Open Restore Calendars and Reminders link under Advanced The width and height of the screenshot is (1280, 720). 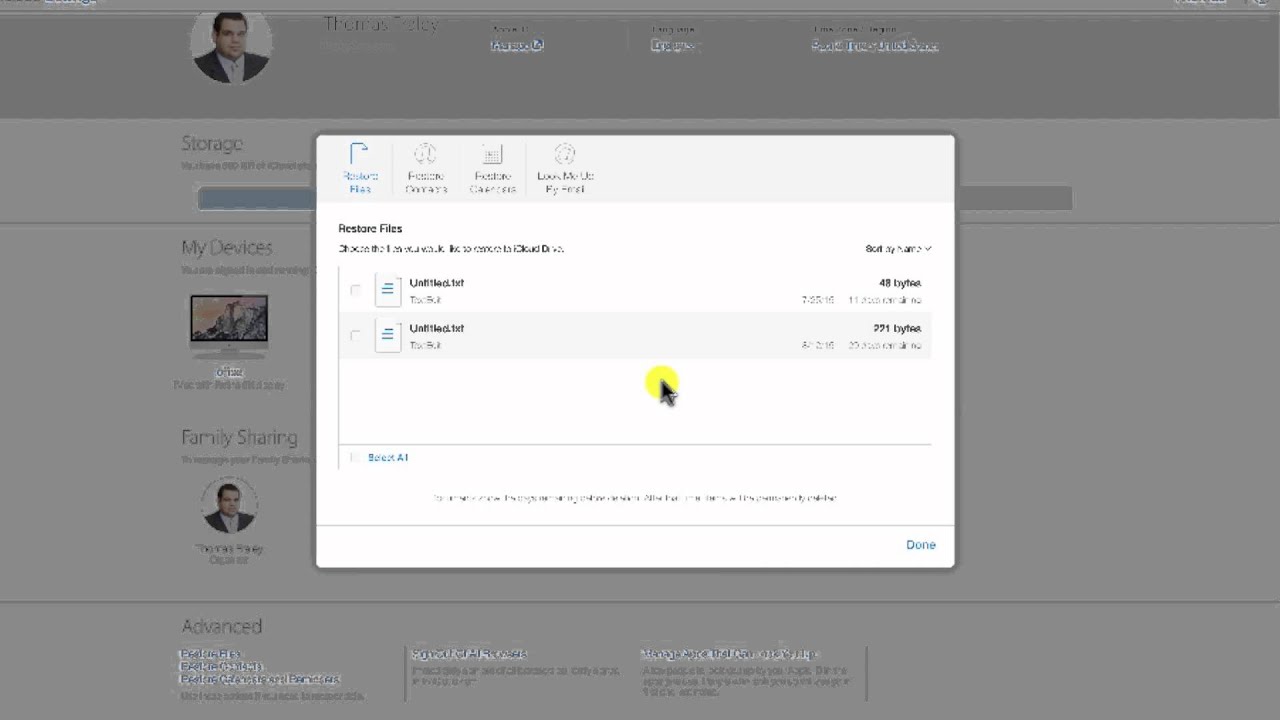click(x=260, y=679)
